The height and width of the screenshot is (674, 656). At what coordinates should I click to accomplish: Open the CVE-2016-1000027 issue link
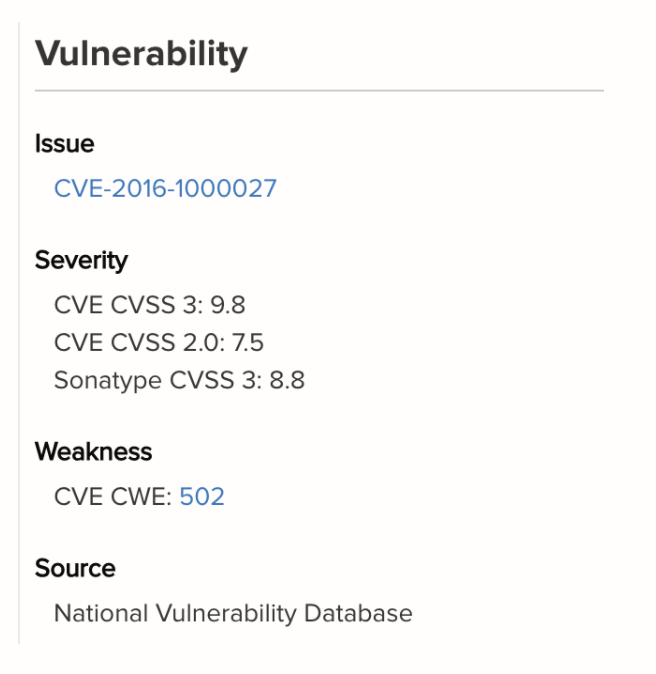pos(165,188)
